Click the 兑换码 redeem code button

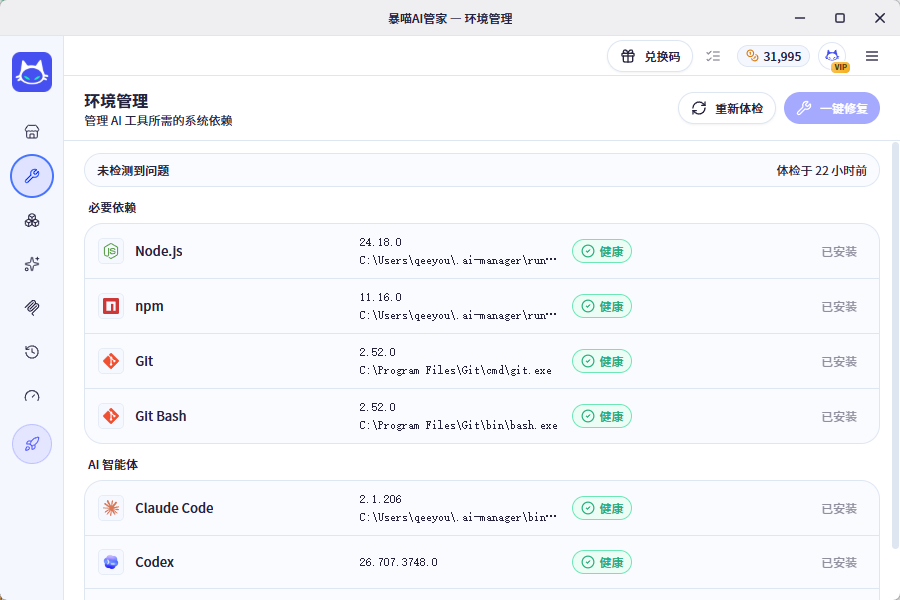pos(650,56)
